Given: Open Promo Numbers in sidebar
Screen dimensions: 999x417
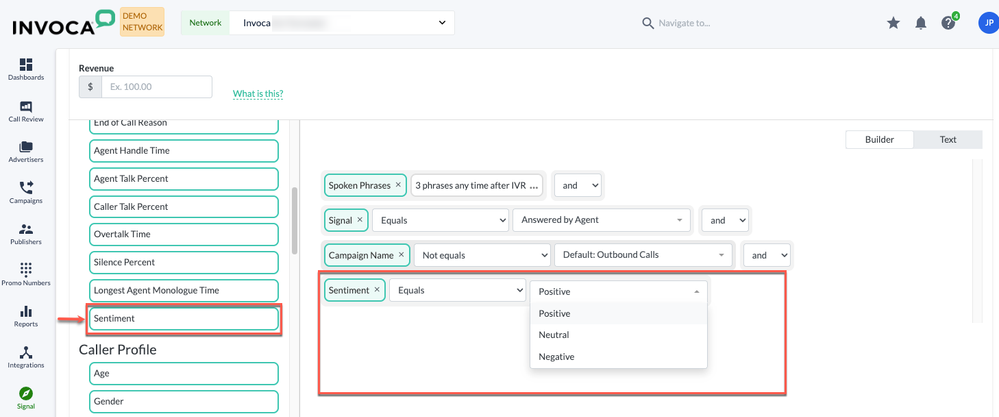Looking at the screenshot, I should [x=26, y=275].
